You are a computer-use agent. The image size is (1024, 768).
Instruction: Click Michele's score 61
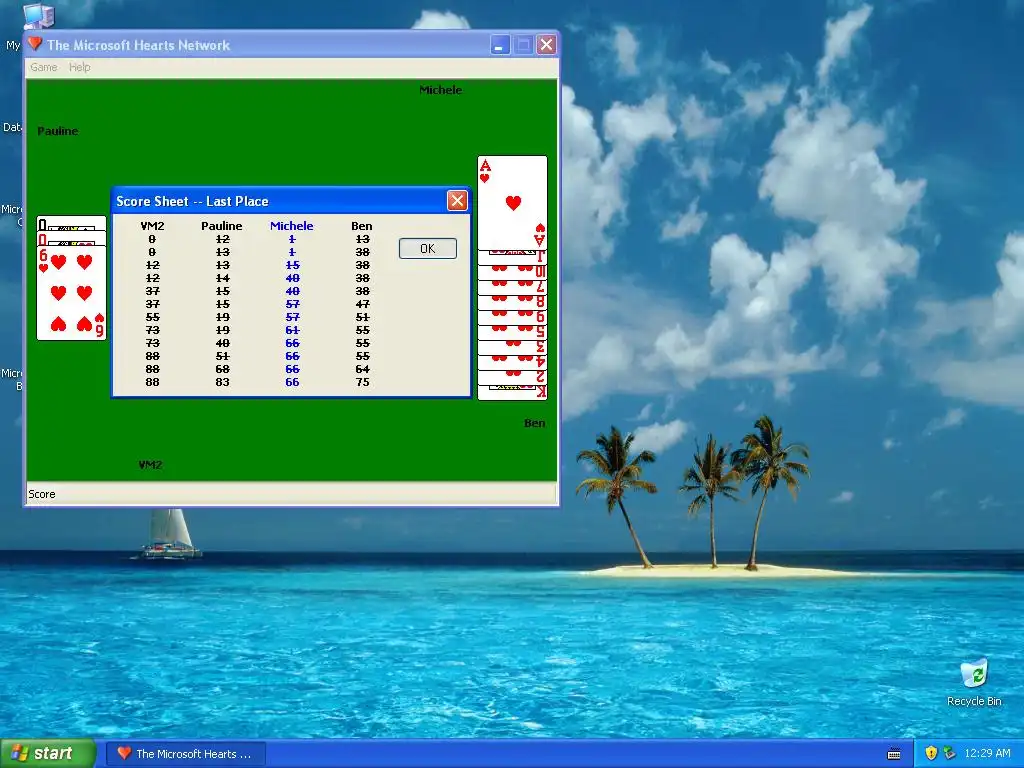(293, 330)
